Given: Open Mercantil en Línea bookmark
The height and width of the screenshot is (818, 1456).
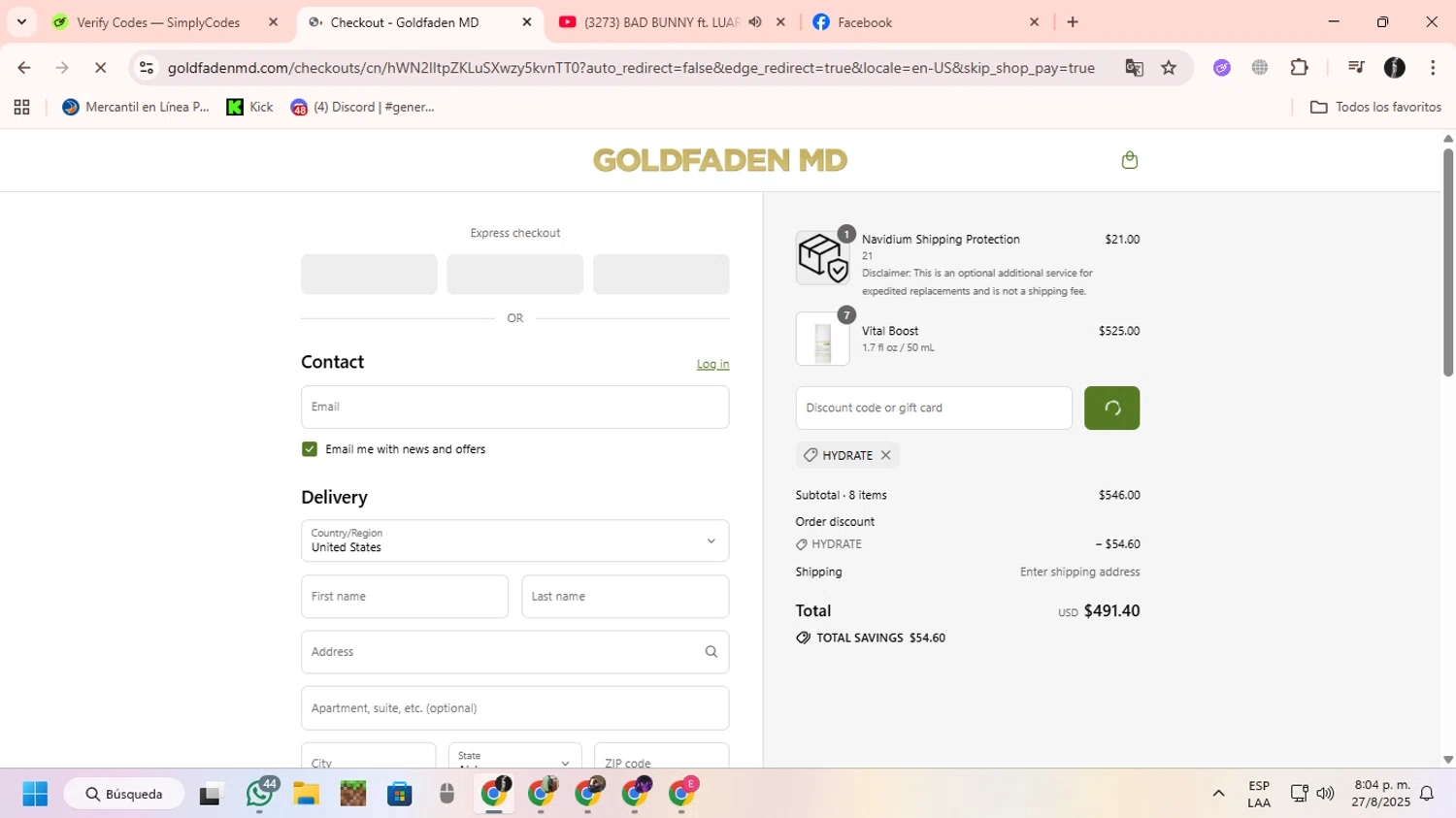Looking at the screenshot, I should pos(136,107).
